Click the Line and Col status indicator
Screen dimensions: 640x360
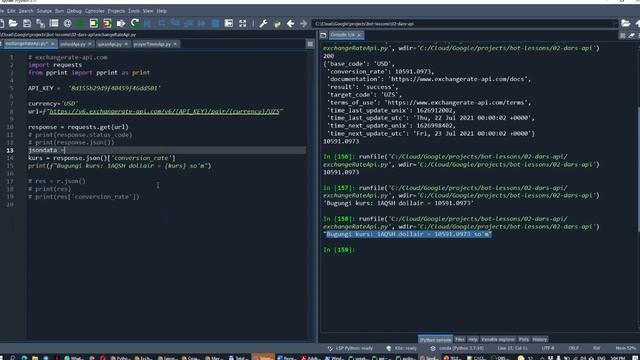pyautogui.click(x=513, y=348)
